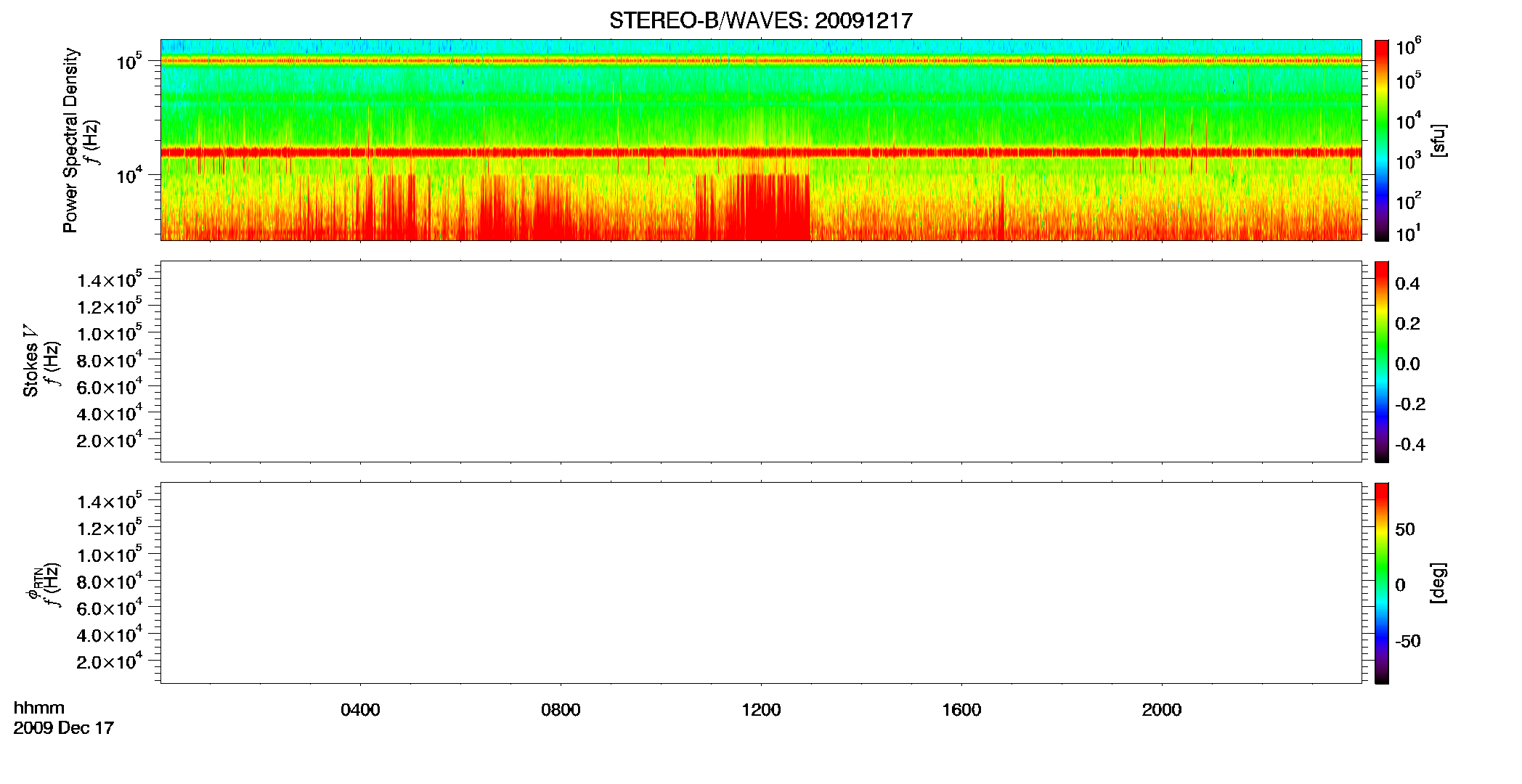Select the 1600 time axis label
1522x784 pixels.
(x=961, y=710)
